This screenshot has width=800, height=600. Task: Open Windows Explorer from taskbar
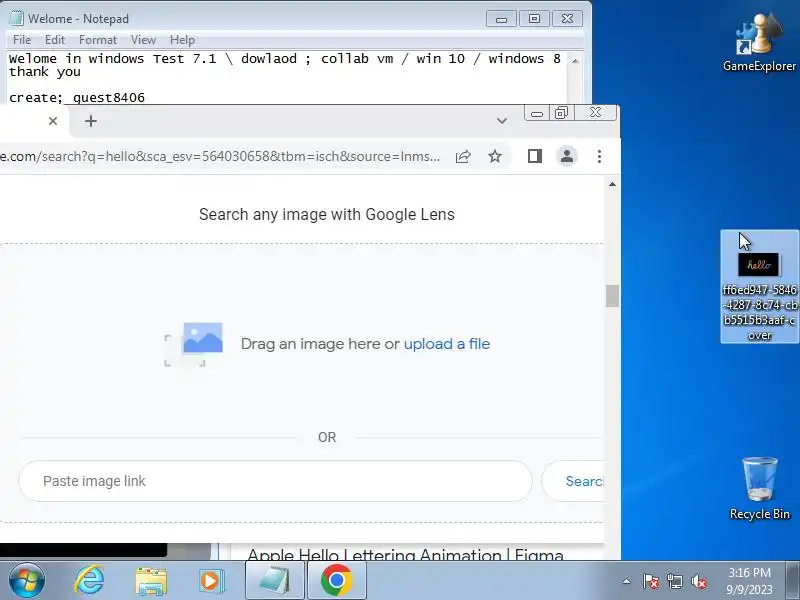pyautogui.click(x=151, y=581)
